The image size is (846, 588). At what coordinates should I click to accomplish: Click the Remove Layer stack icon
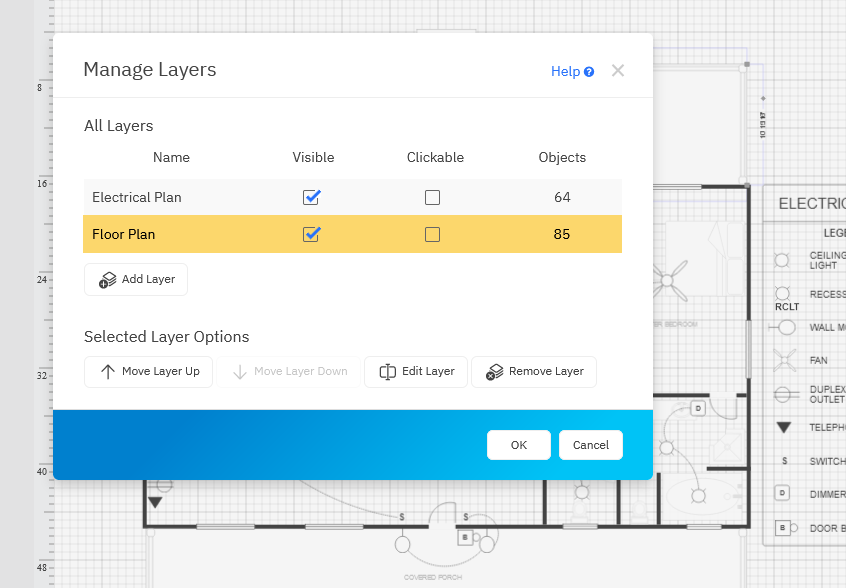tap(494, 372)
